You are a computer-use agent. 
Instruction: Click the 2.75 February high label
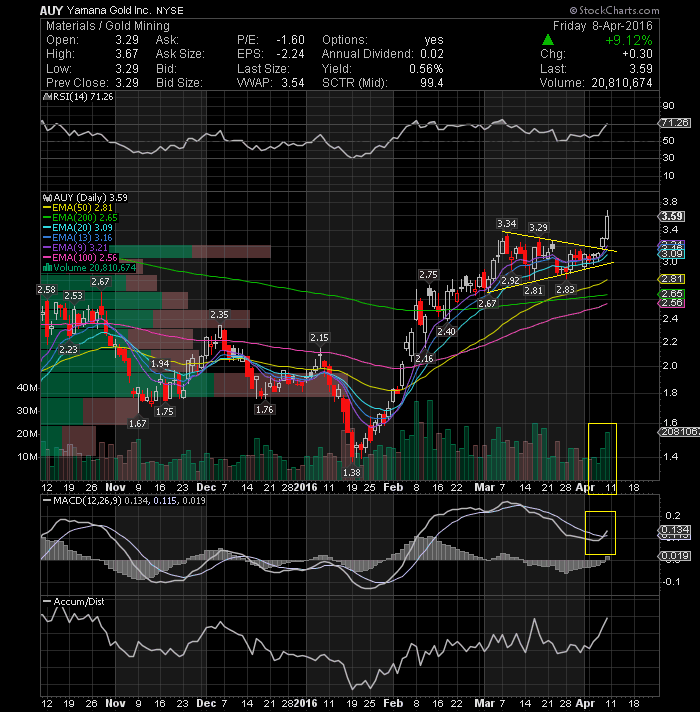point(428,274)
